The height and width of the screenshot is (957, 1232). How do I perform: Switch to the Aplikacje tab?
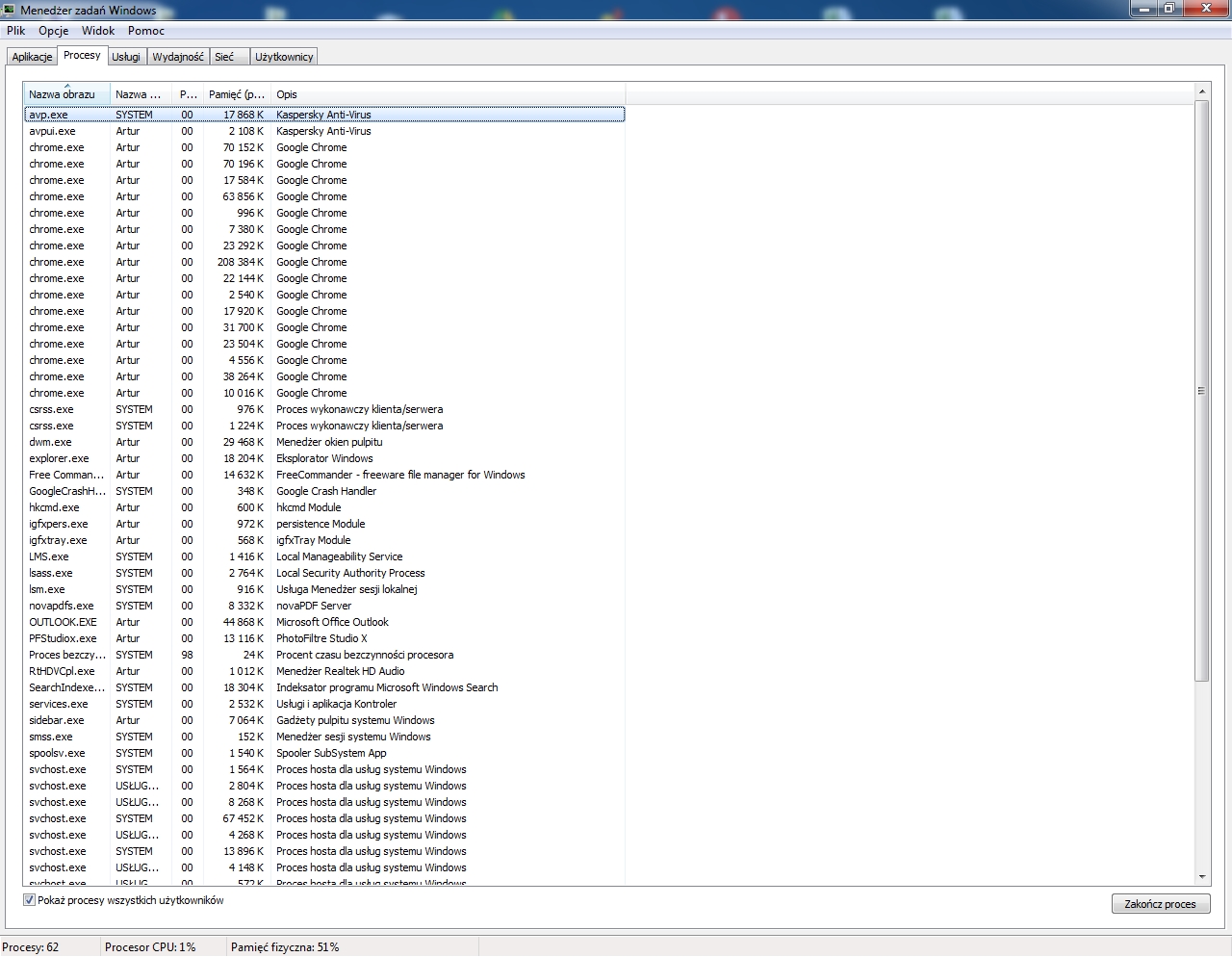pos(32,57)
